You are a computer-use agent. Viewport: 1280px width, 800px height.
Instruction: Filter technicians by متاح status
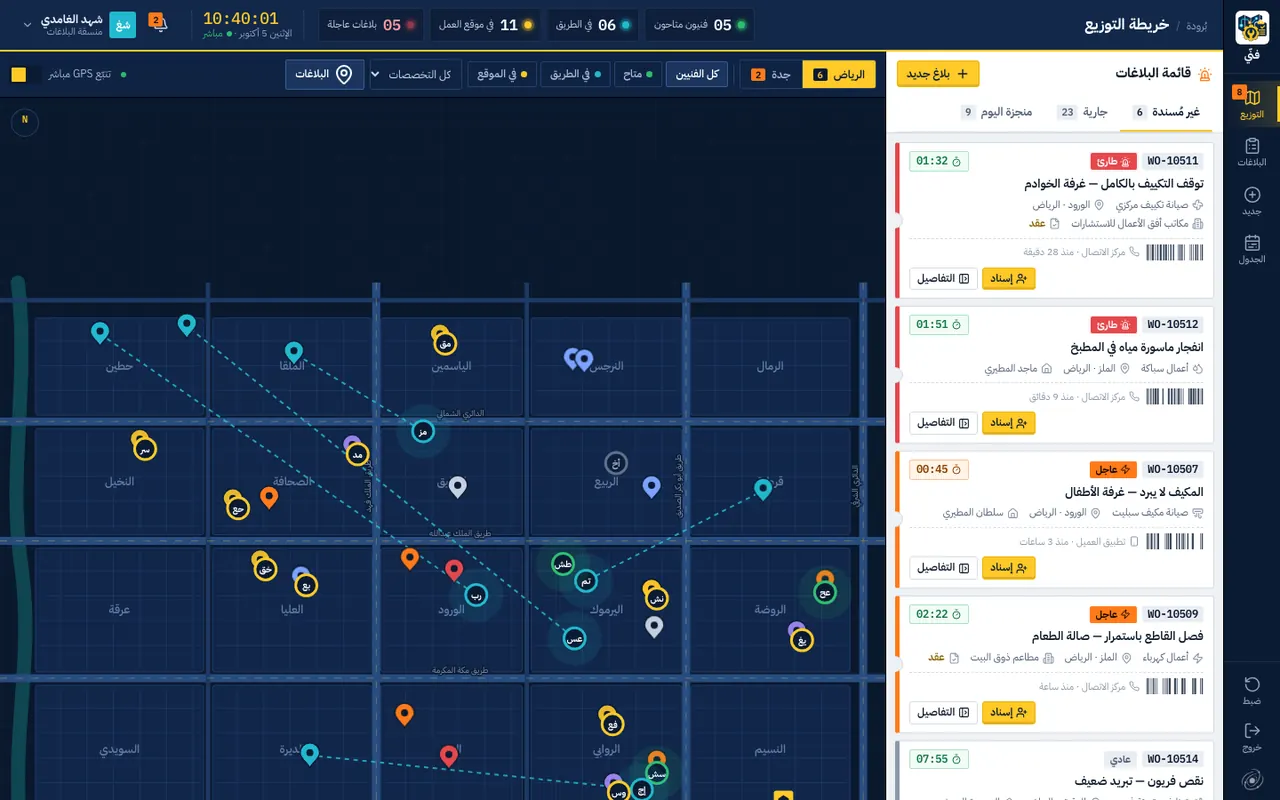tap(637, 74)
